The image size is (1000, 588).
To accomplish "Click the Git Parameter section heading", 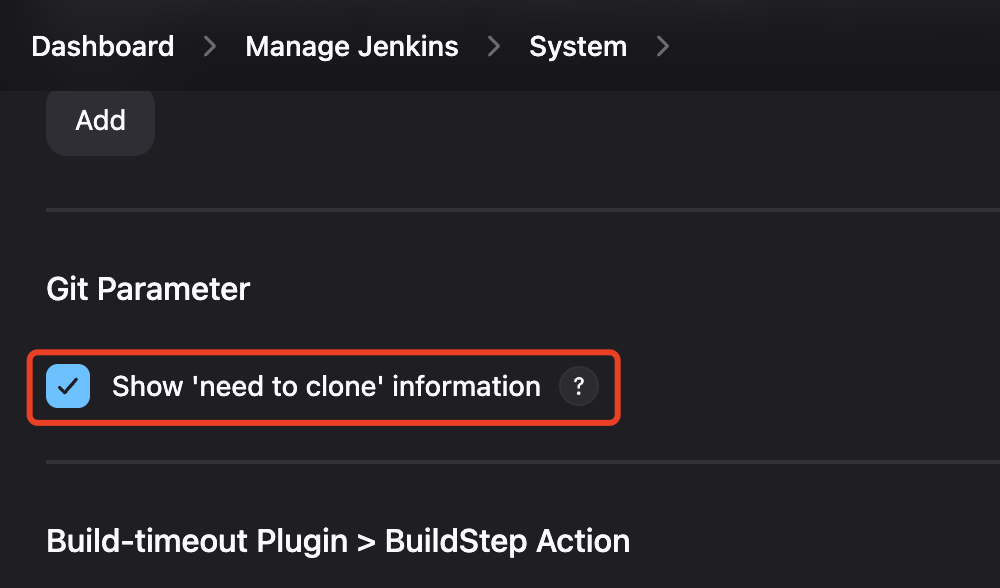I will 148,289.
